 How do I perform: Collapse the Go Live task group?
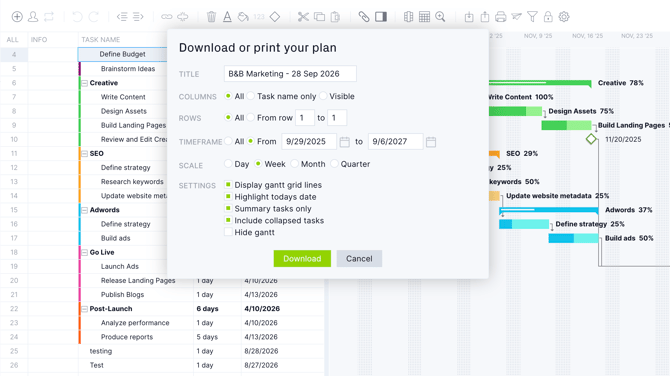[85, 252]
